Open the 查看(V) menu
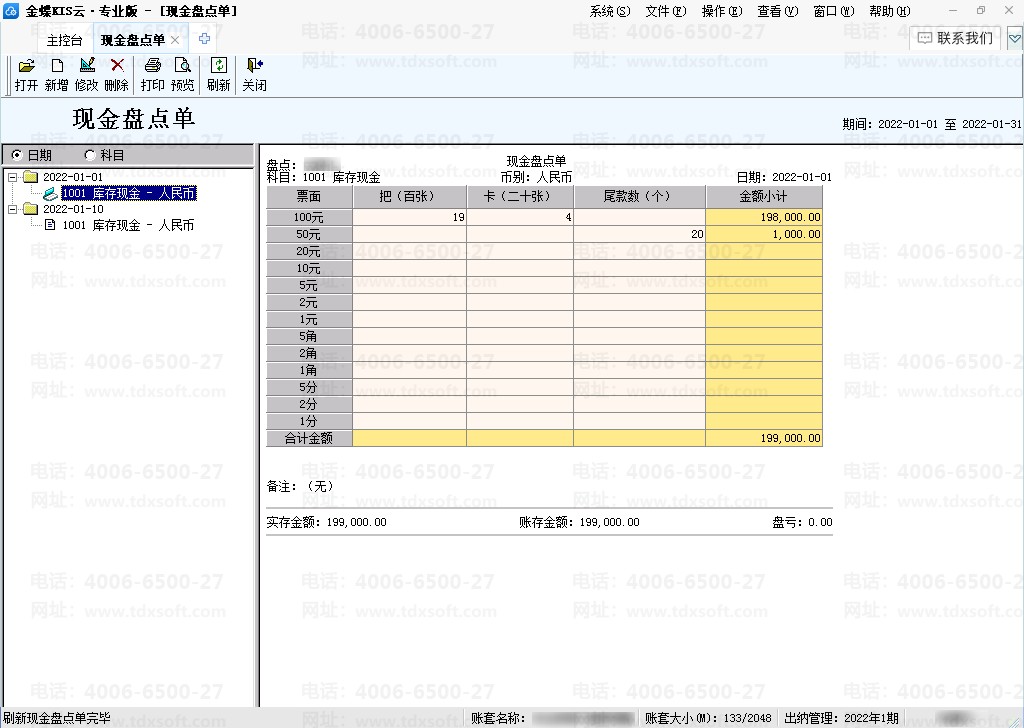The width and height of the screenshot is (1024, 728). click(778, 11)
